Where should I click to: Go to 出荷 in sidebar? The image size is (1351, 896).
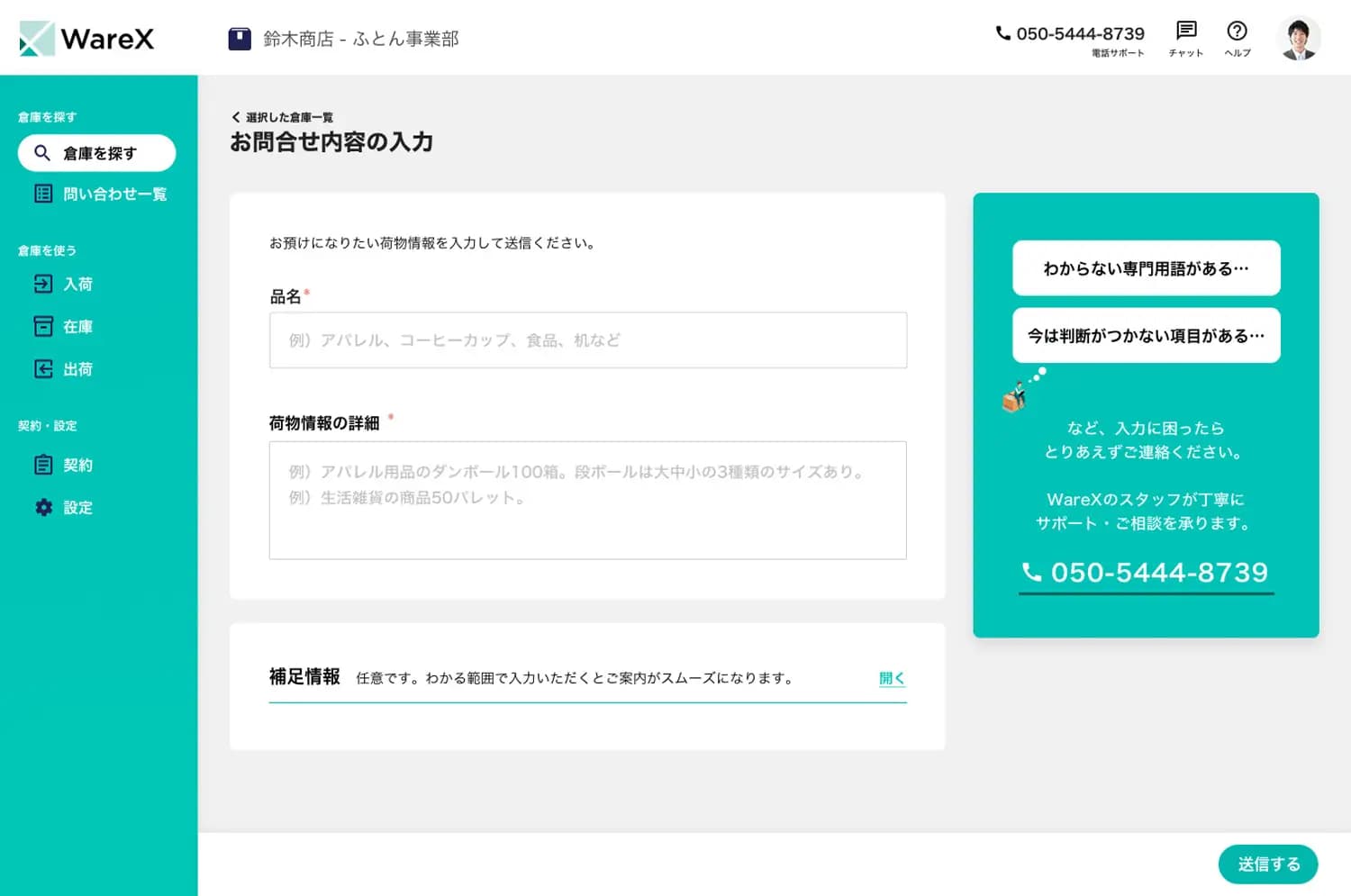click(63, 368)
